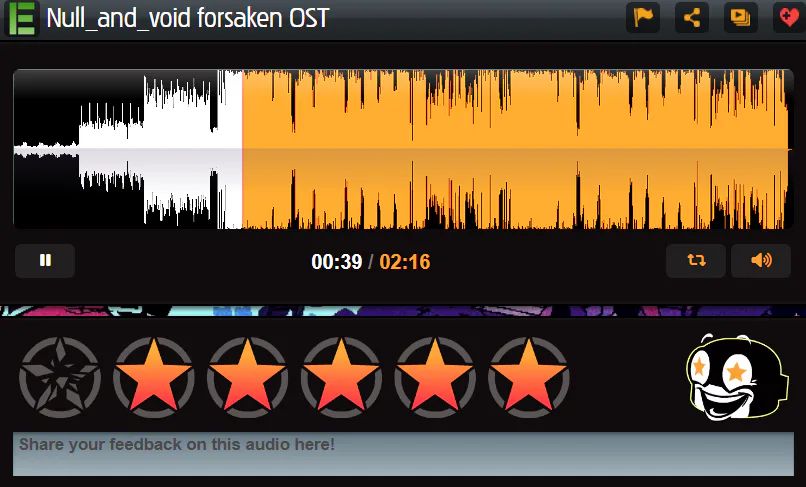Seek back in the white played waveform
Image resolution: width=806 pixels, height=487 pixels.
click(x=127, y=149)
